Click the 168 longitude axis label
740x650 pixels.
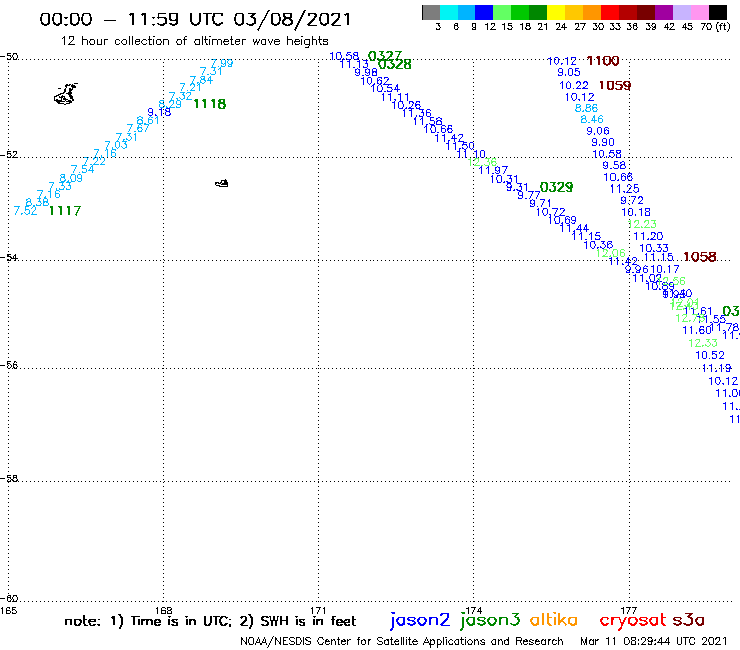pos(164,610)
